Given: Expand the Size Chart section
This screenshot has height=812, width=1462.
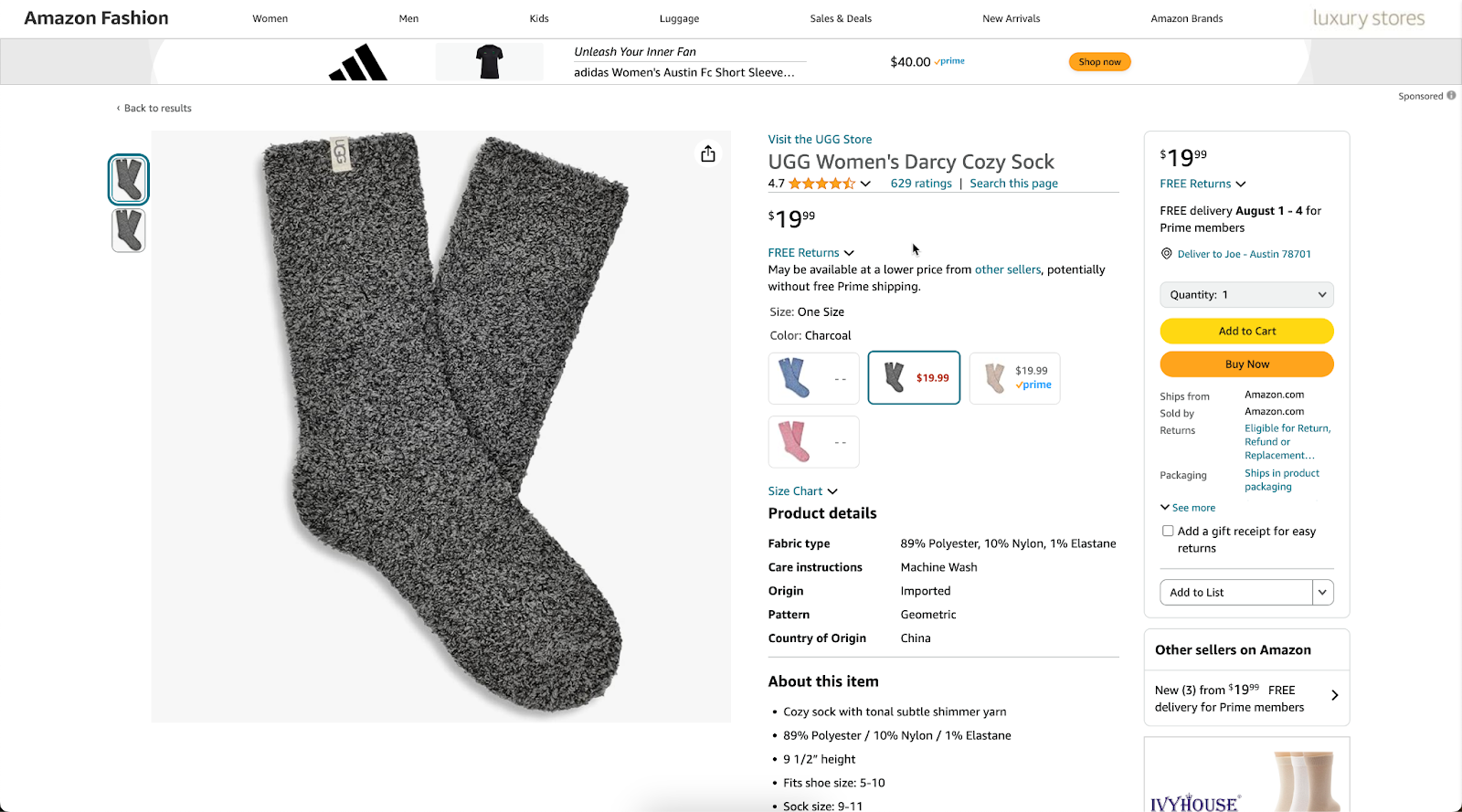Looking at the screenshot, I should pyautogui.click(x=802, y=490).
